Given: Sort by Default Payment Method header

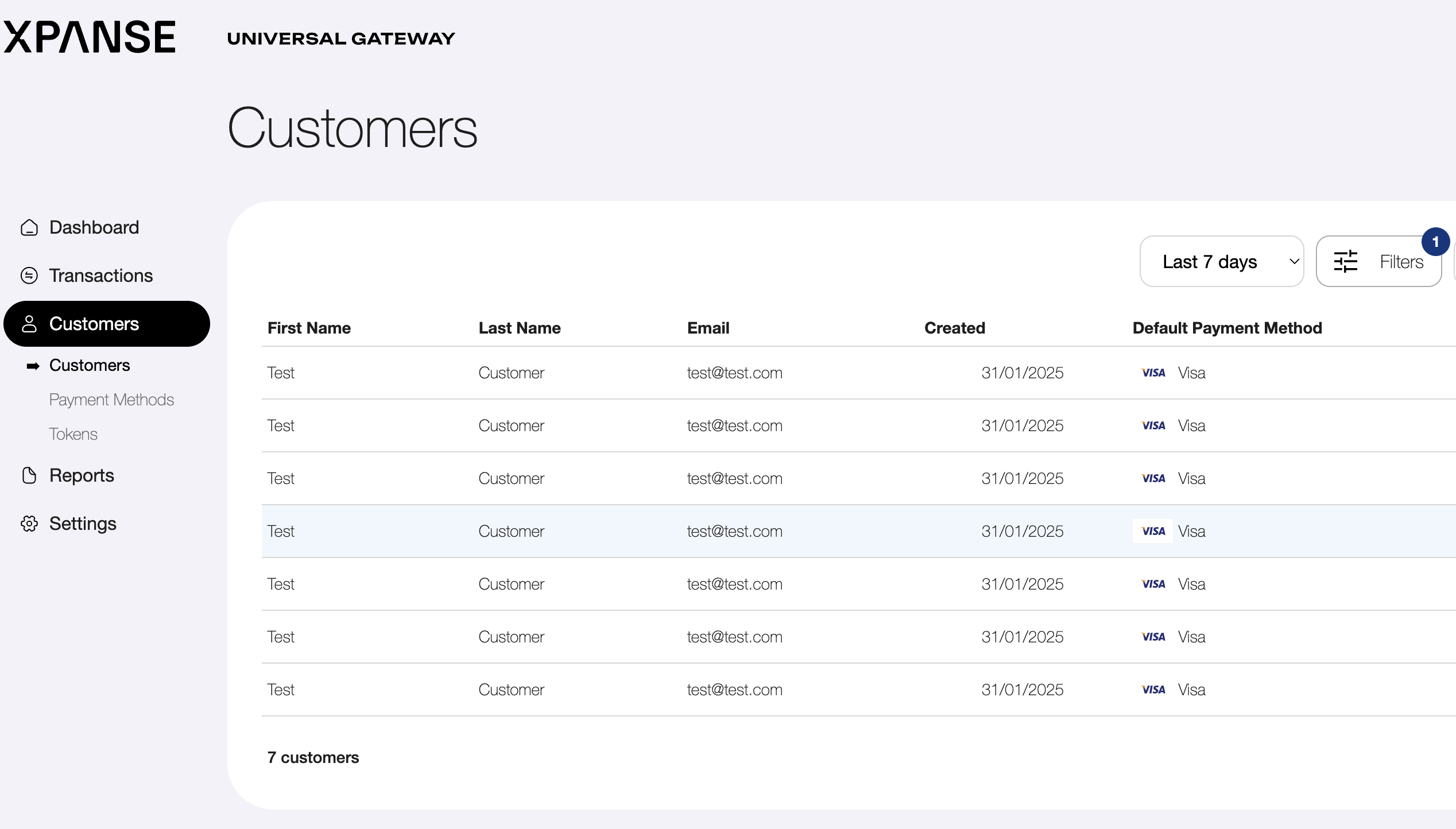Looking at the screenshot, I should coord(1227,328).
